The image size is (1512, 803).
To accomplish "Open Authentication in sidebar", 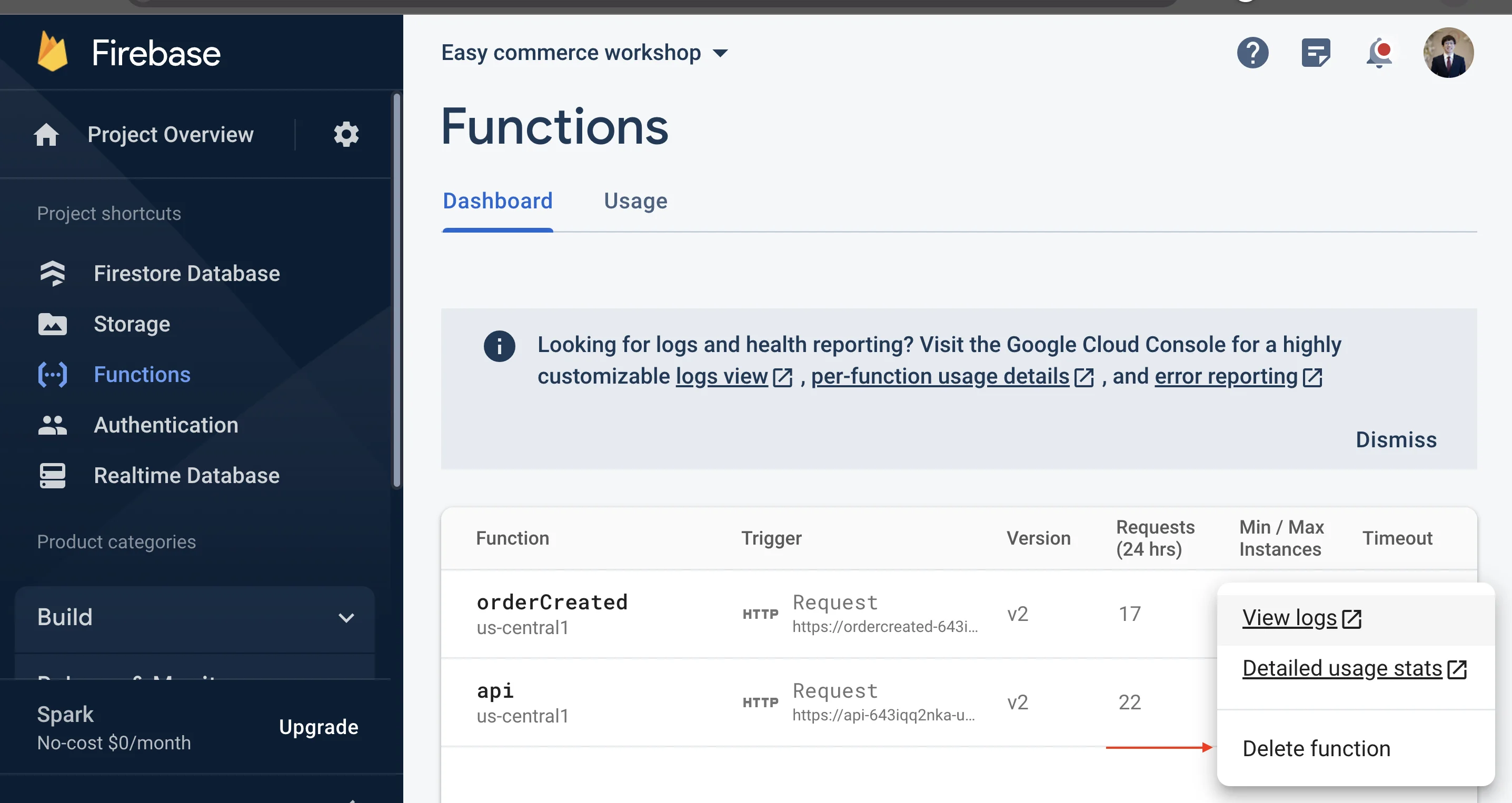I will coord(166,425).
